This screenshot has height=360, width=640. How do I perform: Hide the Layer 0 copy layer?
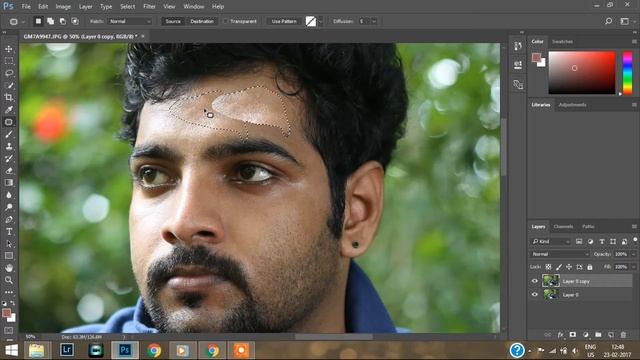[x=535, y=281]
